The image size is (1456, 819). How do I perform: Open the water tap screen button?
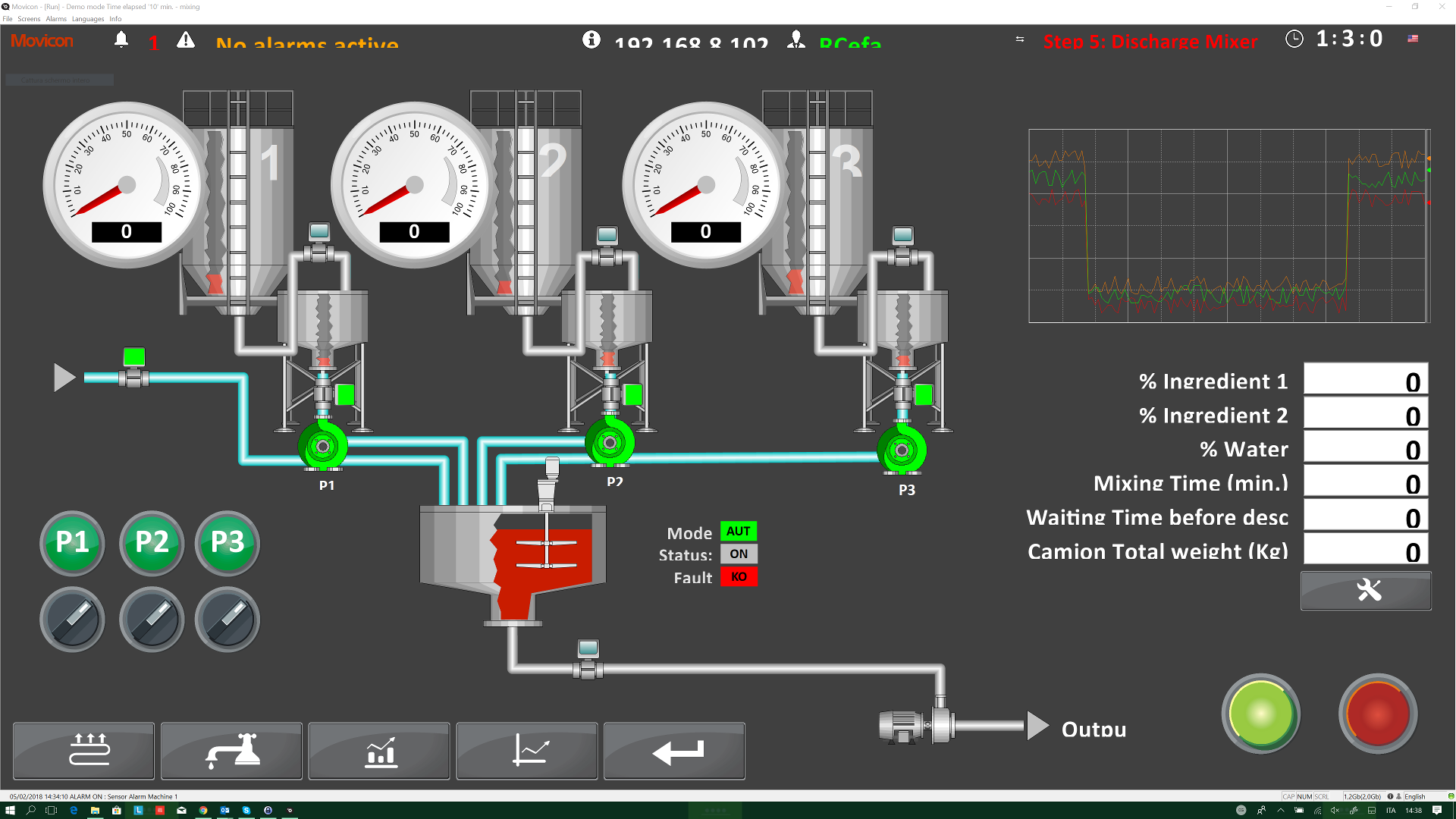tap(231, 751)
